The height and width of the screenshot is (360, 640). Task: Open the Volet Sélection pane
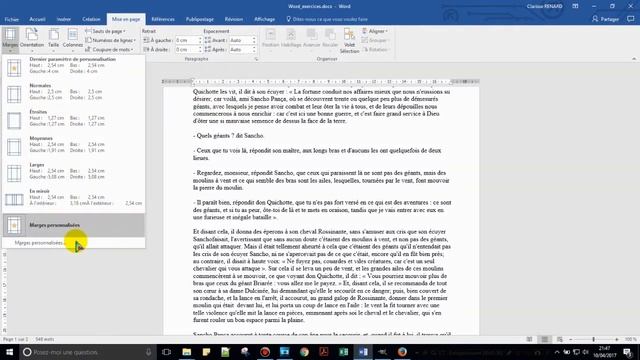coord(349,40)
